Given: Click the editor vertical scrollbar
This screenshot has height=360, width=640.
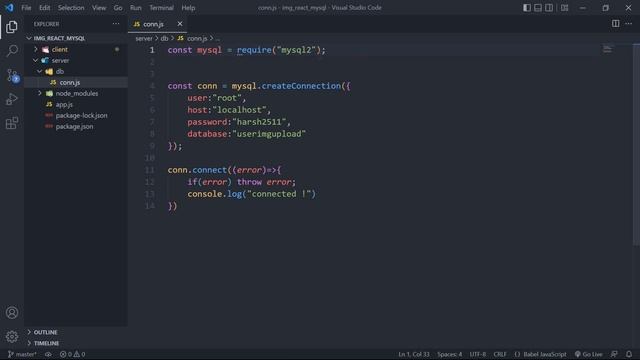Looking at the screenshot, I should click(636, 144).
